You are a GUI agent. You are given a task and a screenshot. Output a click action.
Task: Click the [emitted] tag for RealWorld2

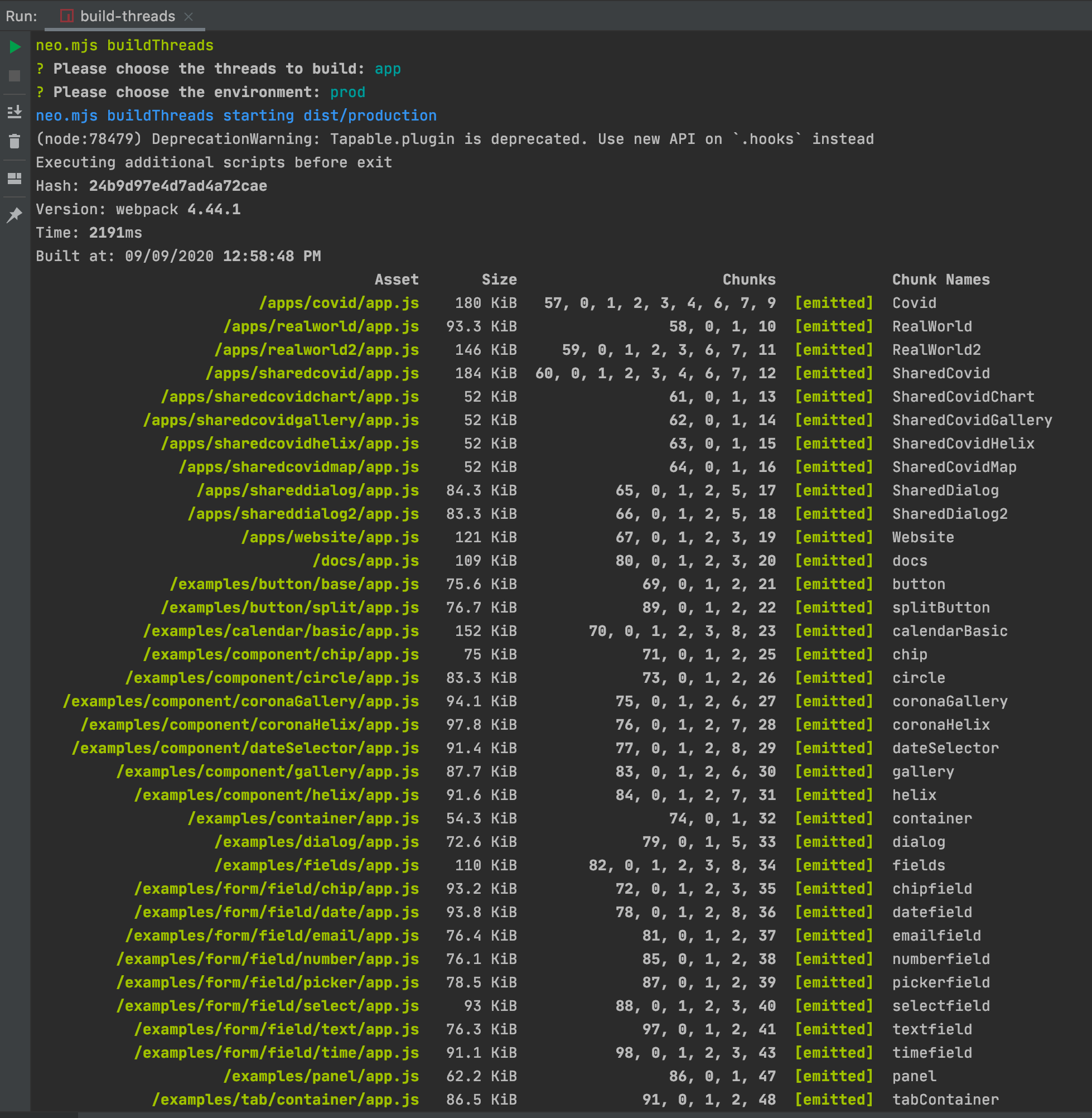(x=833, y=350)
